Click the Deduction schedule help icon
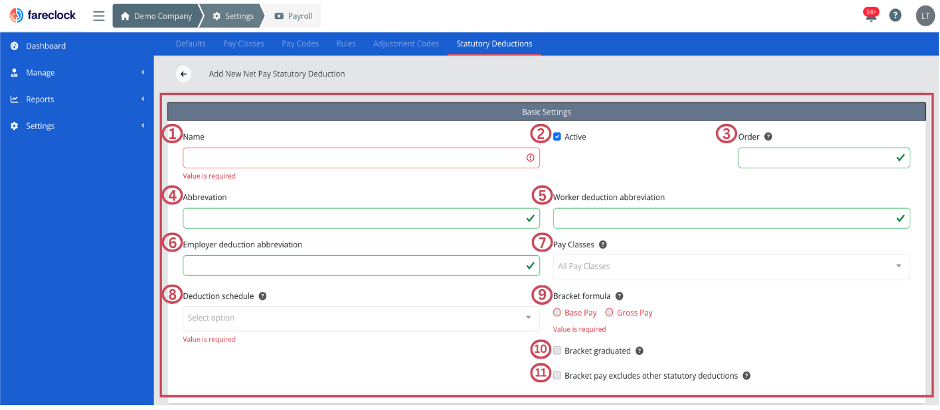The image size is (940, 410). [263, 296]
